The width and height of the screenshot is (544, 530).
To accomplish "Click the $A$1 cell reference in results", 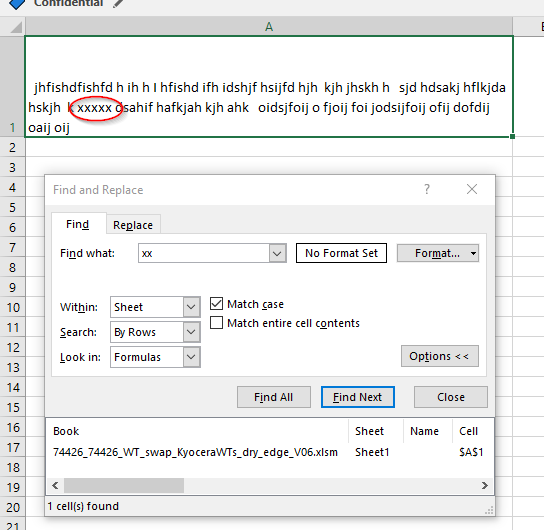I will 471,452.
